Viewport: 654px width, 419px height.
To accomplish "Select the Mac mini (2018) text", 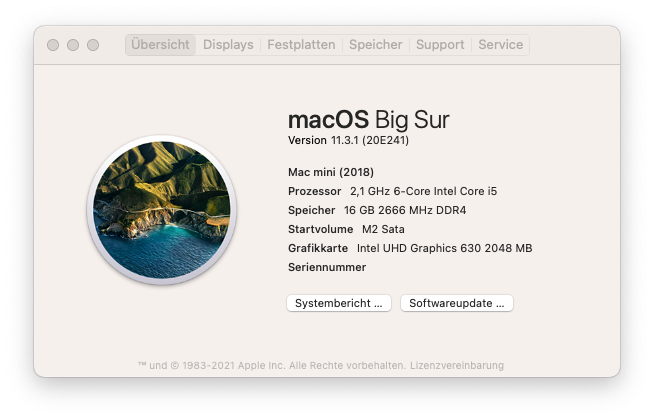I will [x=331, y=172].
